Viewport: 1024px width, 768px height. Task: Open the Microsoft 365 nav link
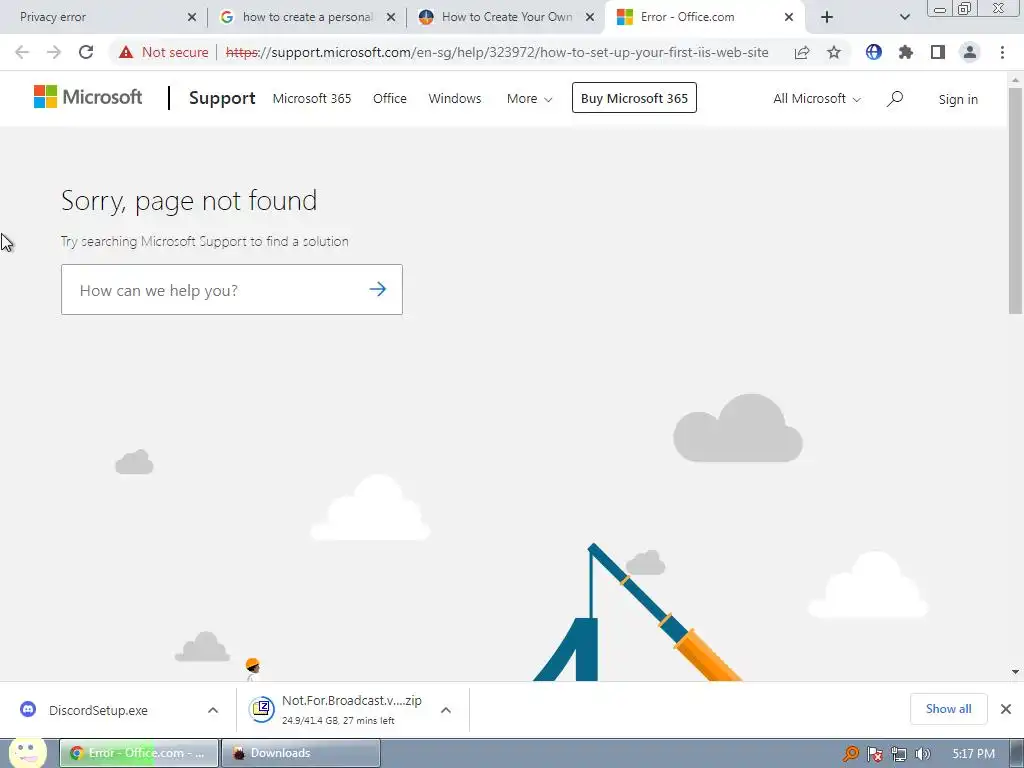[x=312, y=99]
